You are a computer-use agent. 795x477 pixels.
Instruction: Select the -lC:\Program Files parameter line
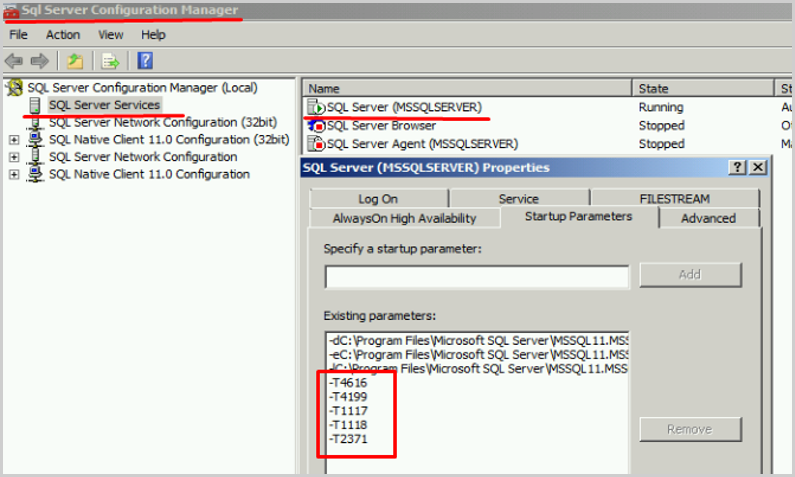click(478, 369)
